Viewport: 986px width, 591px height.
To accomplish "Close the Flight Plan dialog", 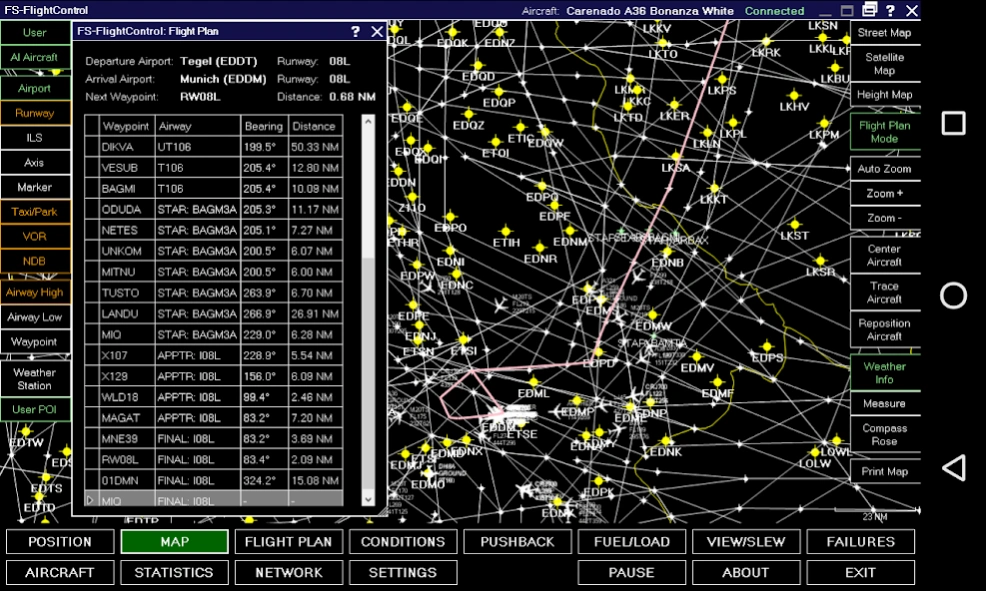I will [377, 32].
